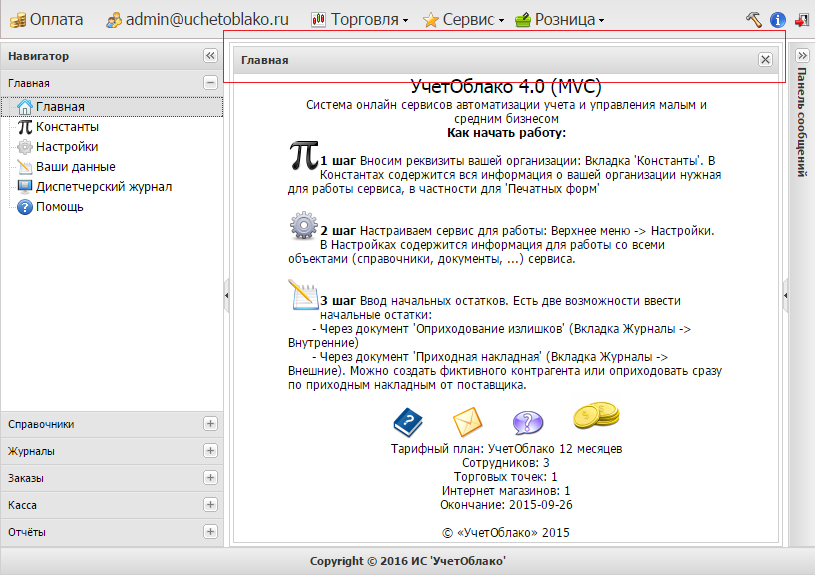The image size is (815, 575).
Task: Expand the Справочники section
Action: tap(210, 424)
